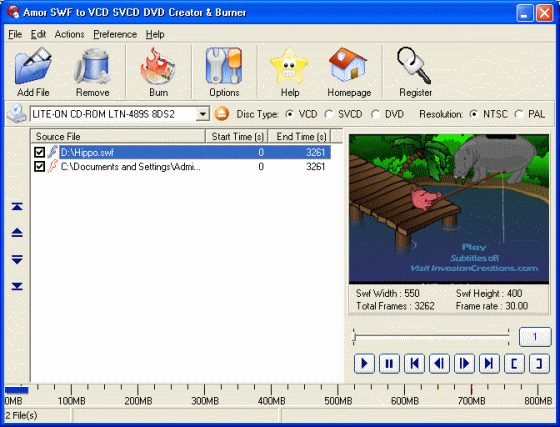
Task: Click the Play preview button
Action: tap(364, 363)
